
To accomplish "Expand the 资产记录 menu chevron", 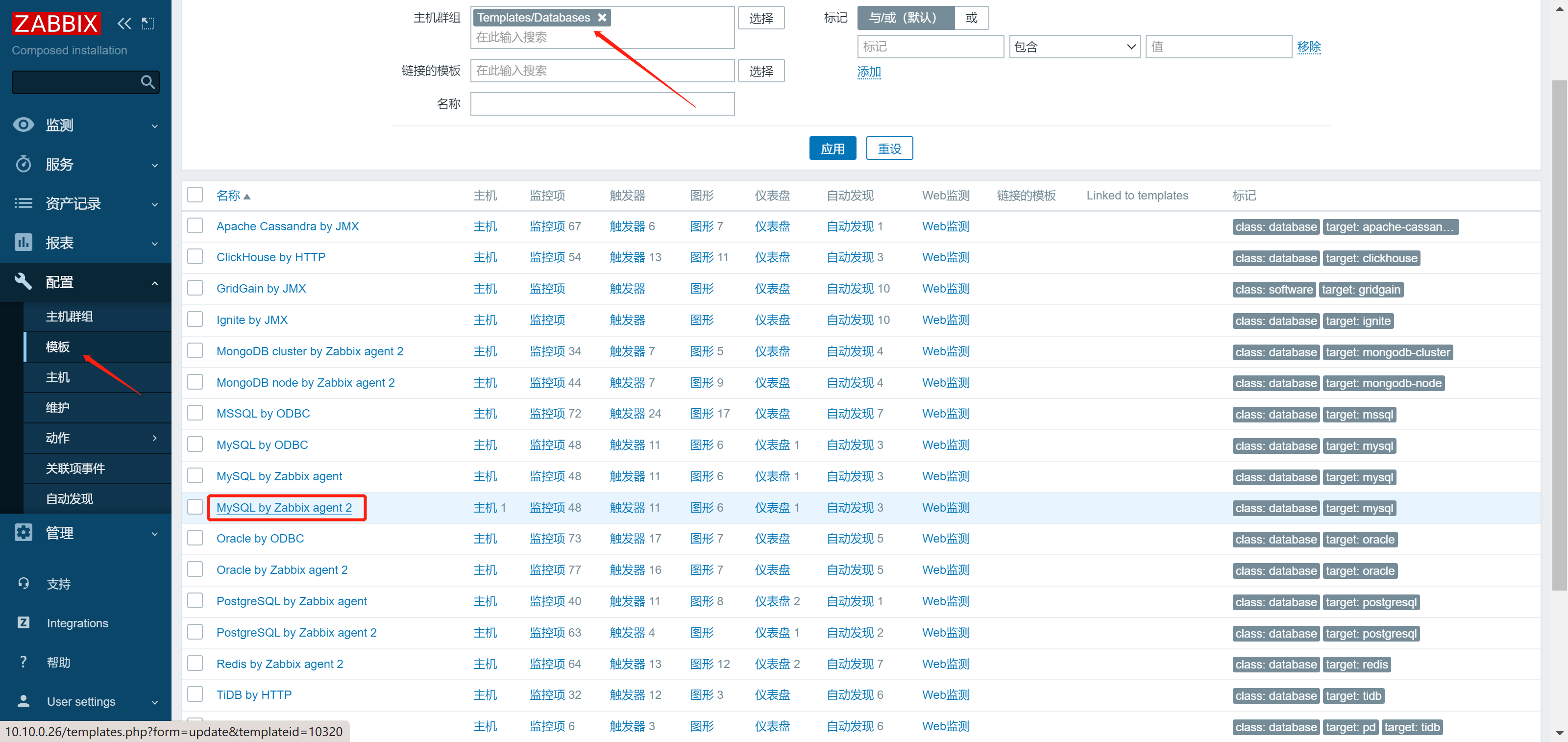I will tap(155, 204).
